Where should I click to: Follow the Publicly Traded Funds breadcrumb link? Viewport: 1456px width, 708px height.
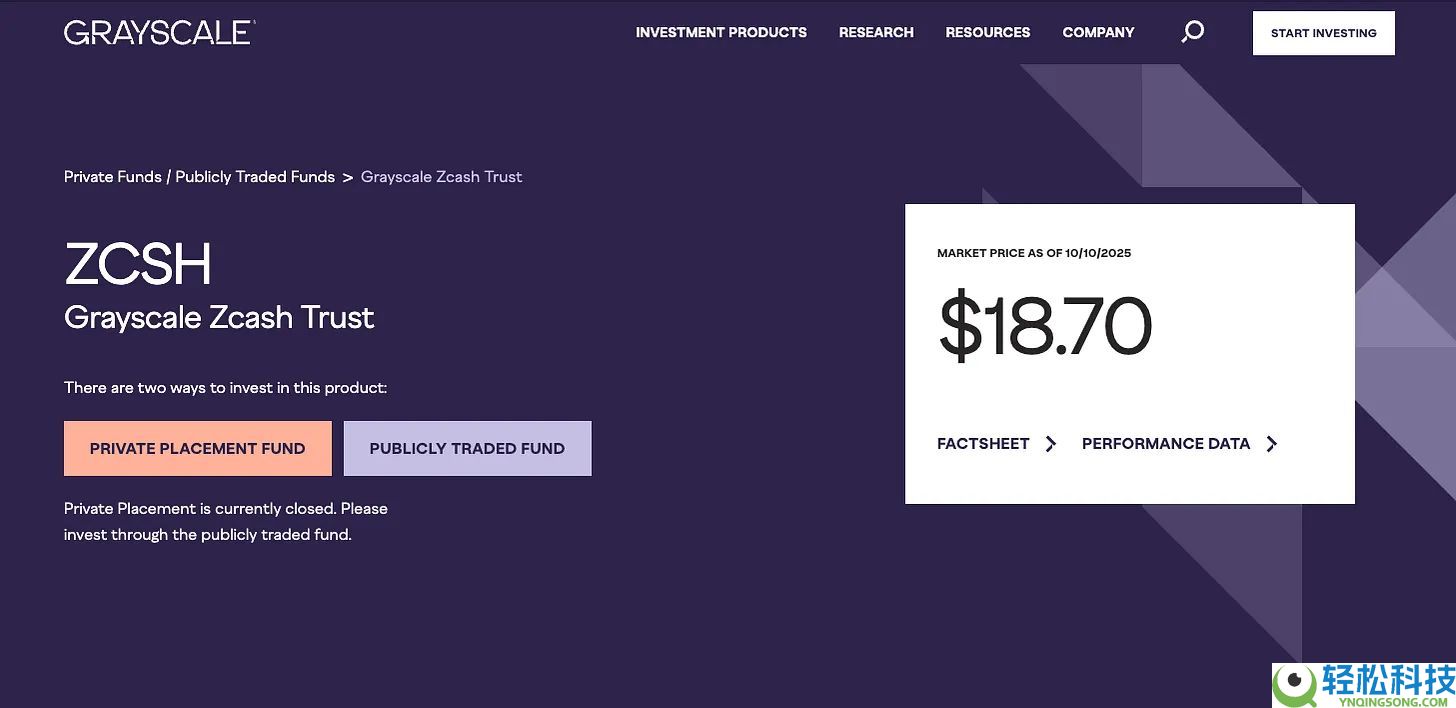(255, 177)
